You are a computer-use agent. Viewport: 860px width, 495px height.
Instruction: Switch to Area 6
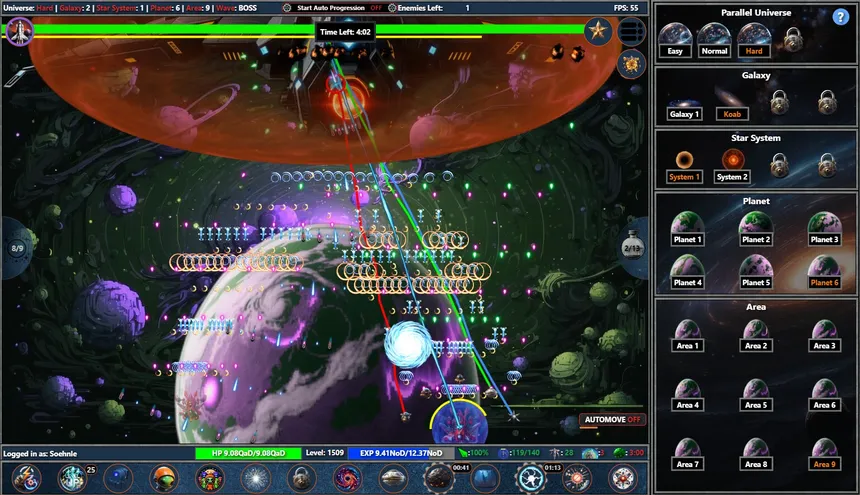[824, 395]
